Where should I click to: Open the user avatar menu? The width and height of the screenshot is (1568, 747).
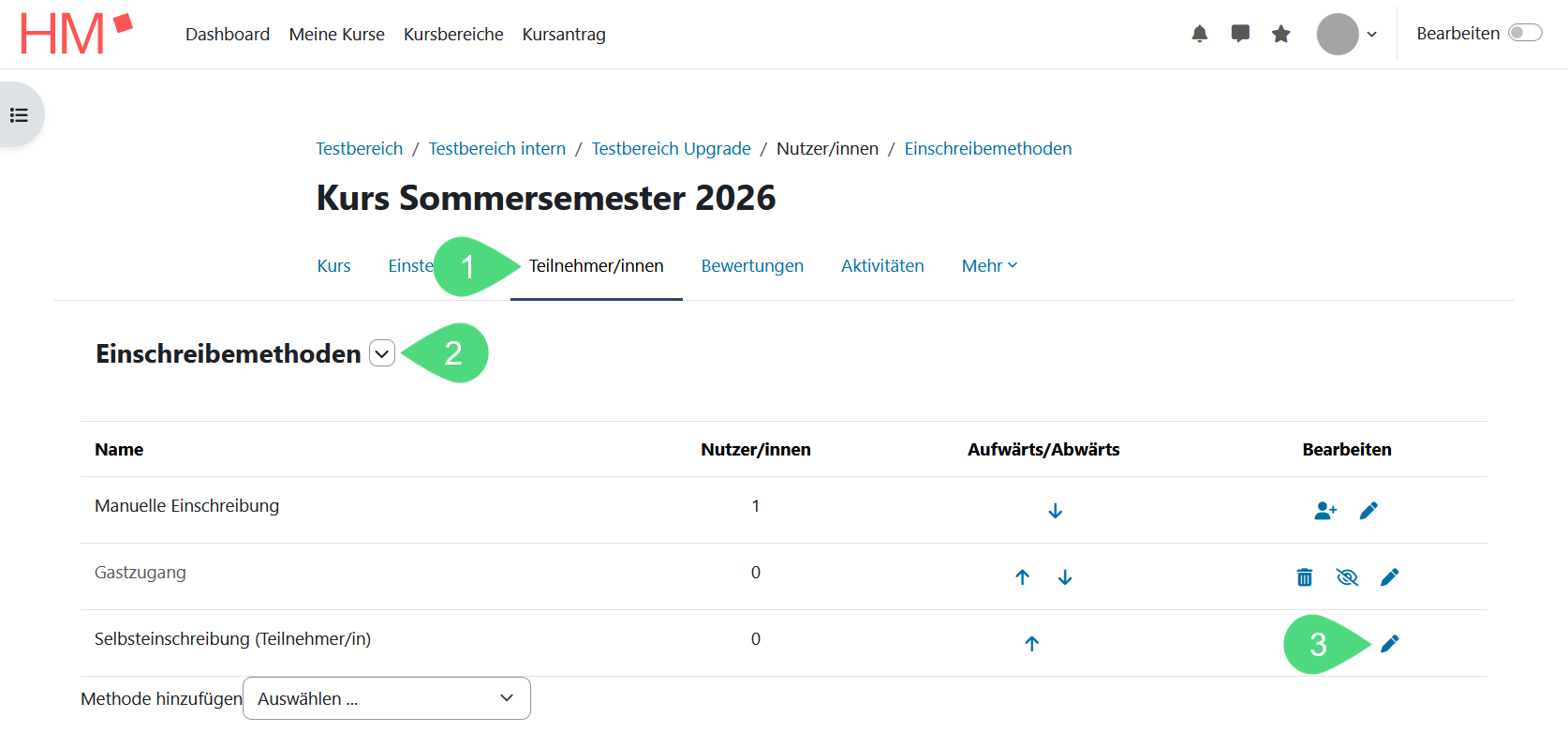1346,35
